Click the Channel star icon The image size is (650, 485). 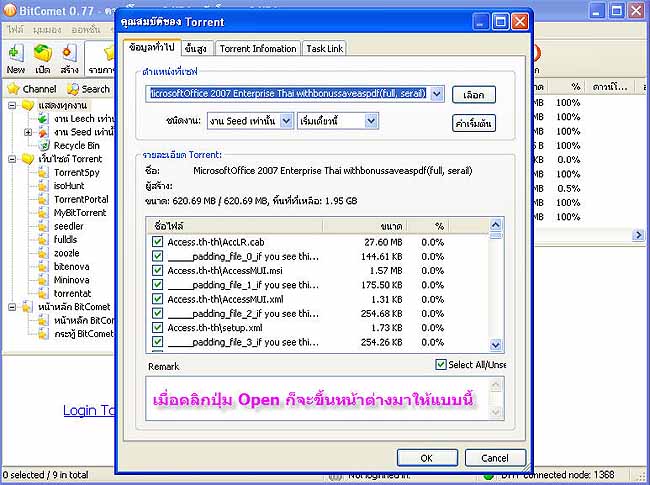click(x=14, y=89)
